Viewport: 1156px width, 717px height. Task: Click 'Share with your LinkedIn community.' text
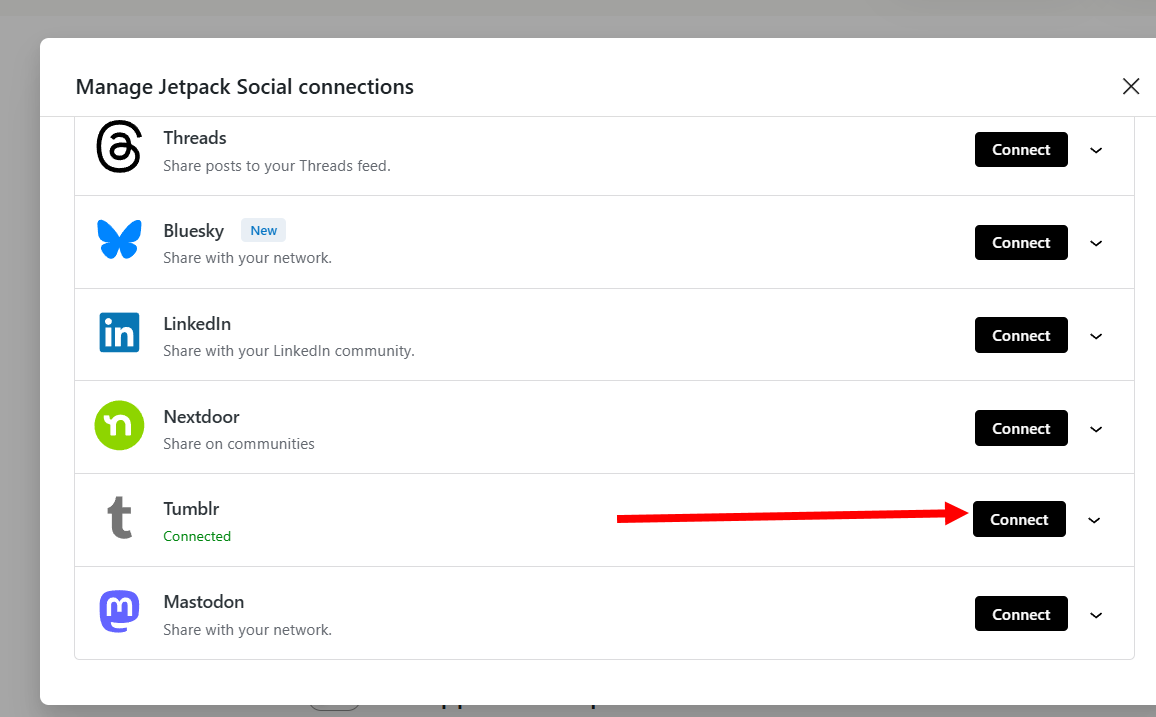[x=289, y=351]
